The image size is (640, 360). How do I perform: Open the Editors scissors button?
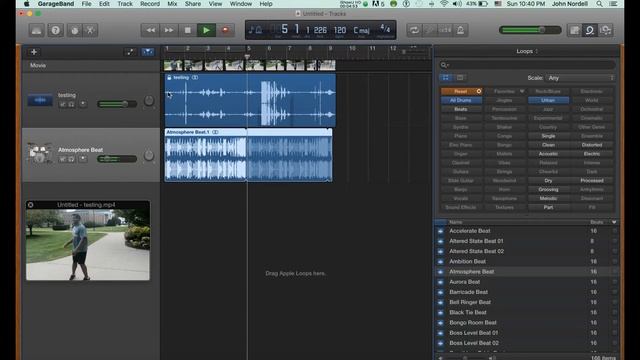(x=90, y=30)
